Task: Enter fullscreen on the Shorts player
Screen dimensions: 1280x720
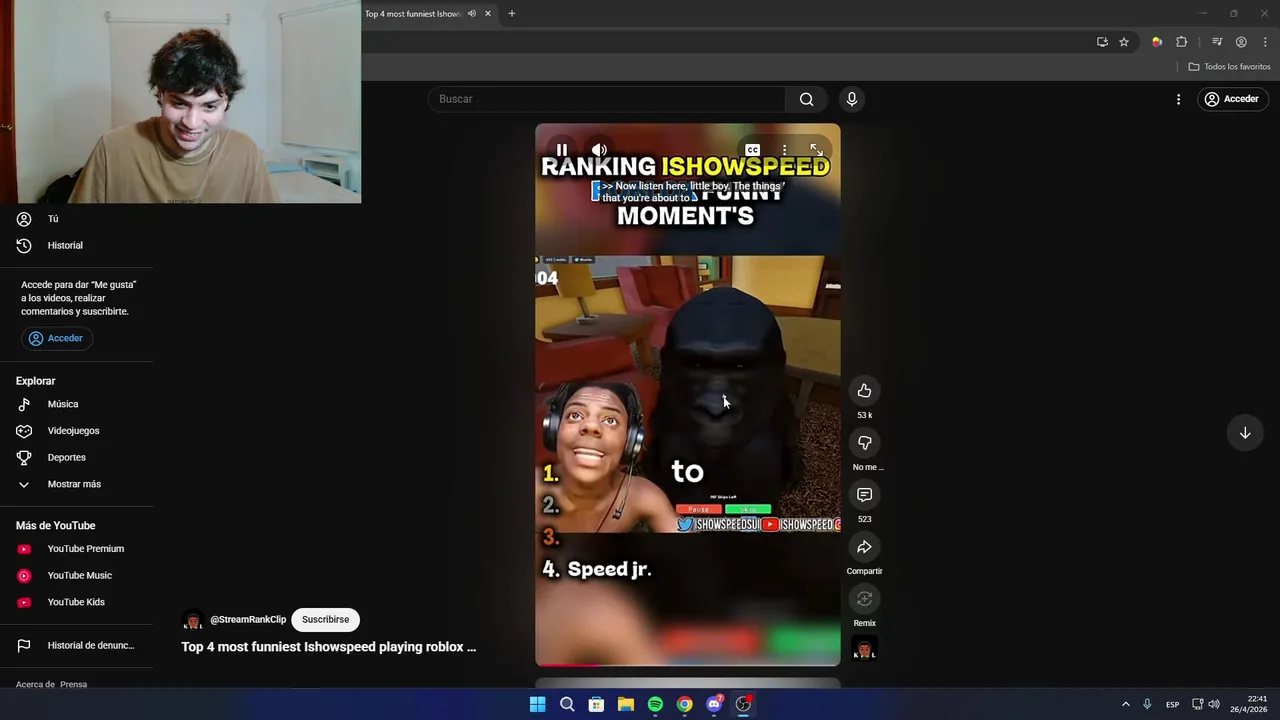Action: pos(816,150)
